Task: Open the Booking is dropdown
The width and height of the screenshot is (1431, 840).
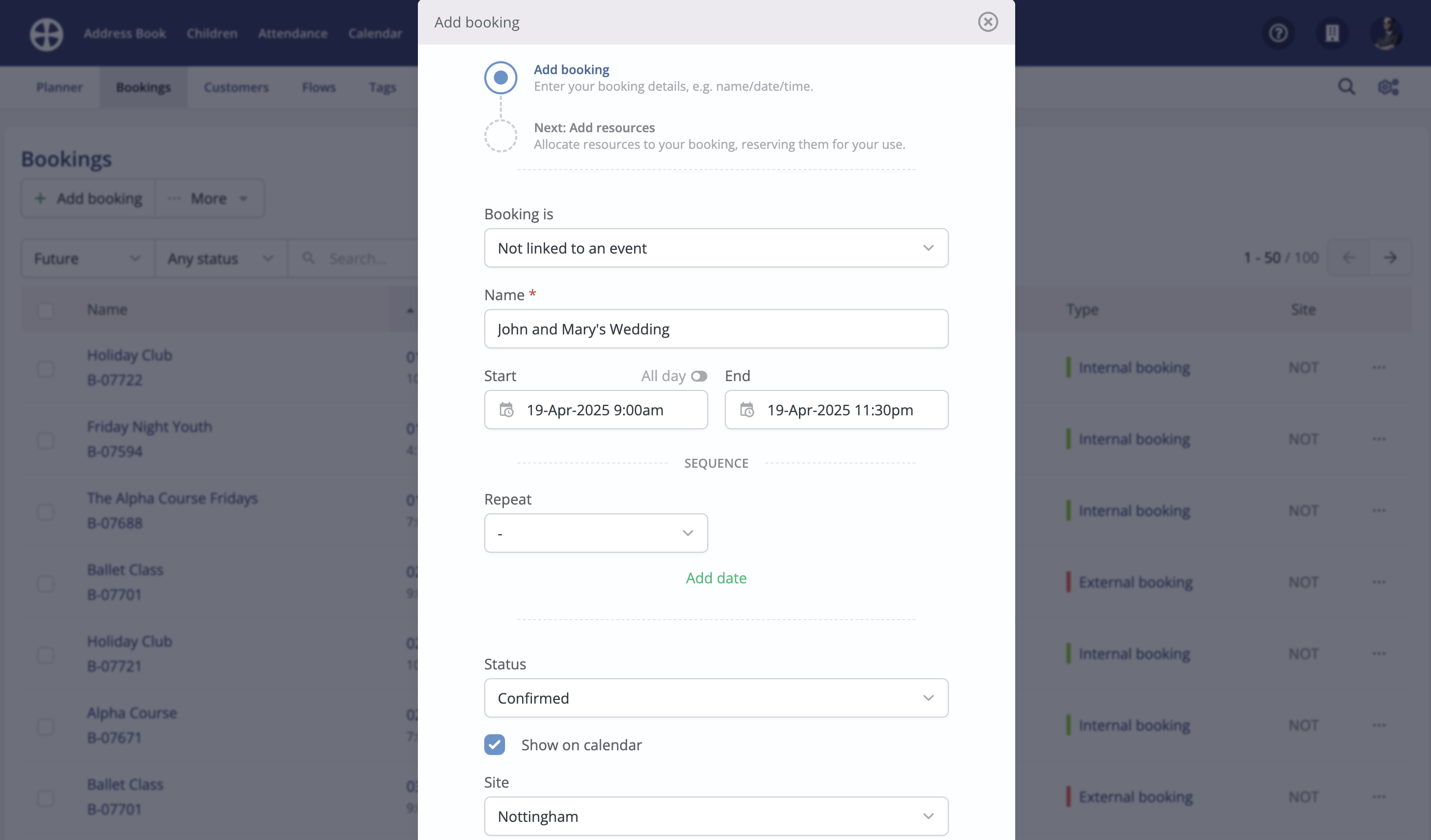Action: tap(716, 248)
